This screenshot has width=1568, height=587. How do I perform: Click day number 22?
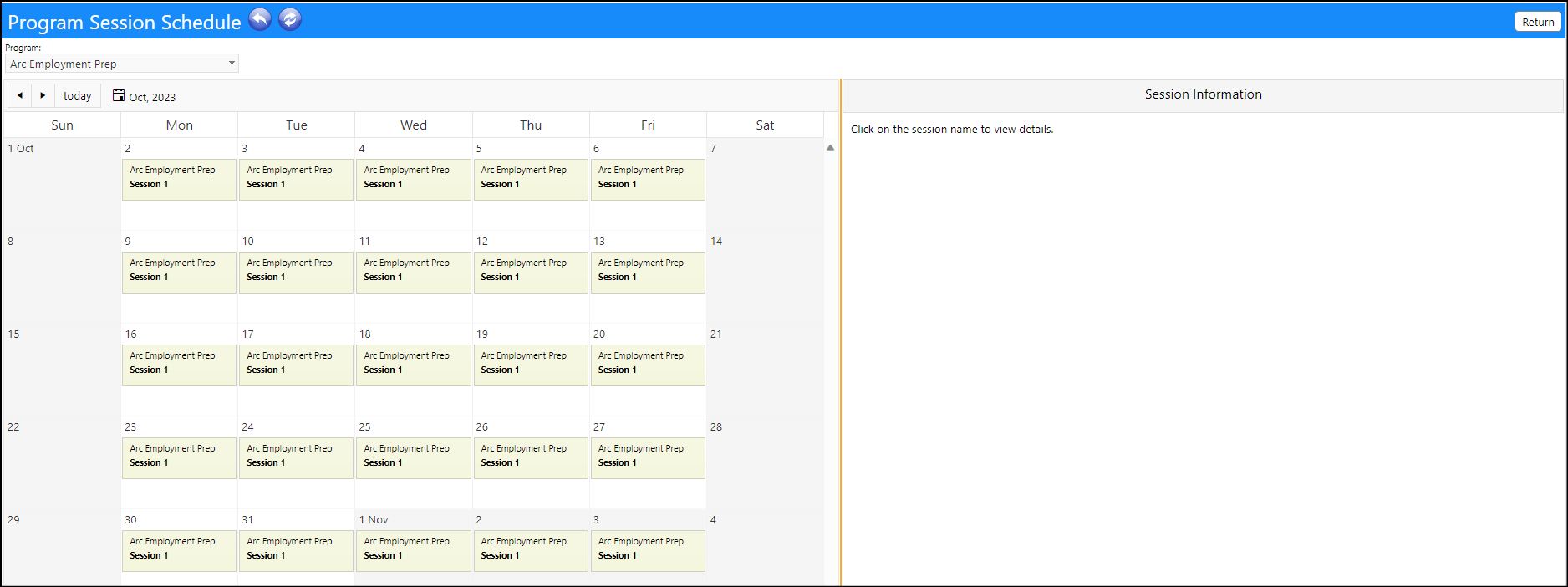tap(13, 426)
